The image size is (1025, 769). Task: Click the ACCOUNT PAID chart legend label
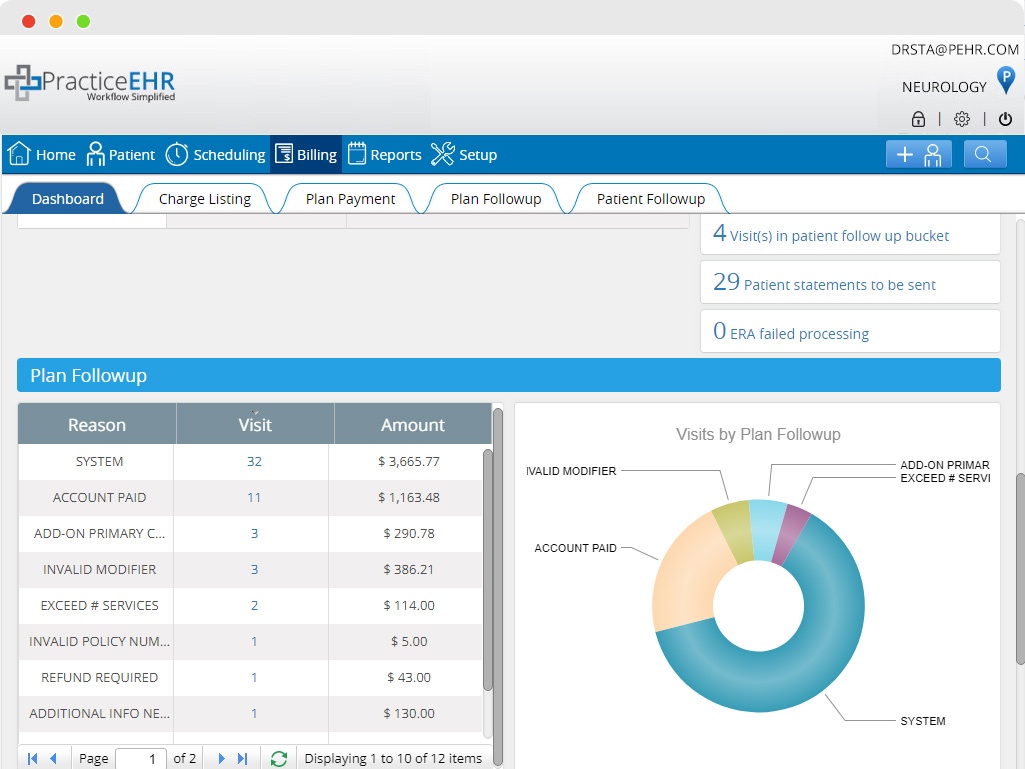click(x=575, y=548)
